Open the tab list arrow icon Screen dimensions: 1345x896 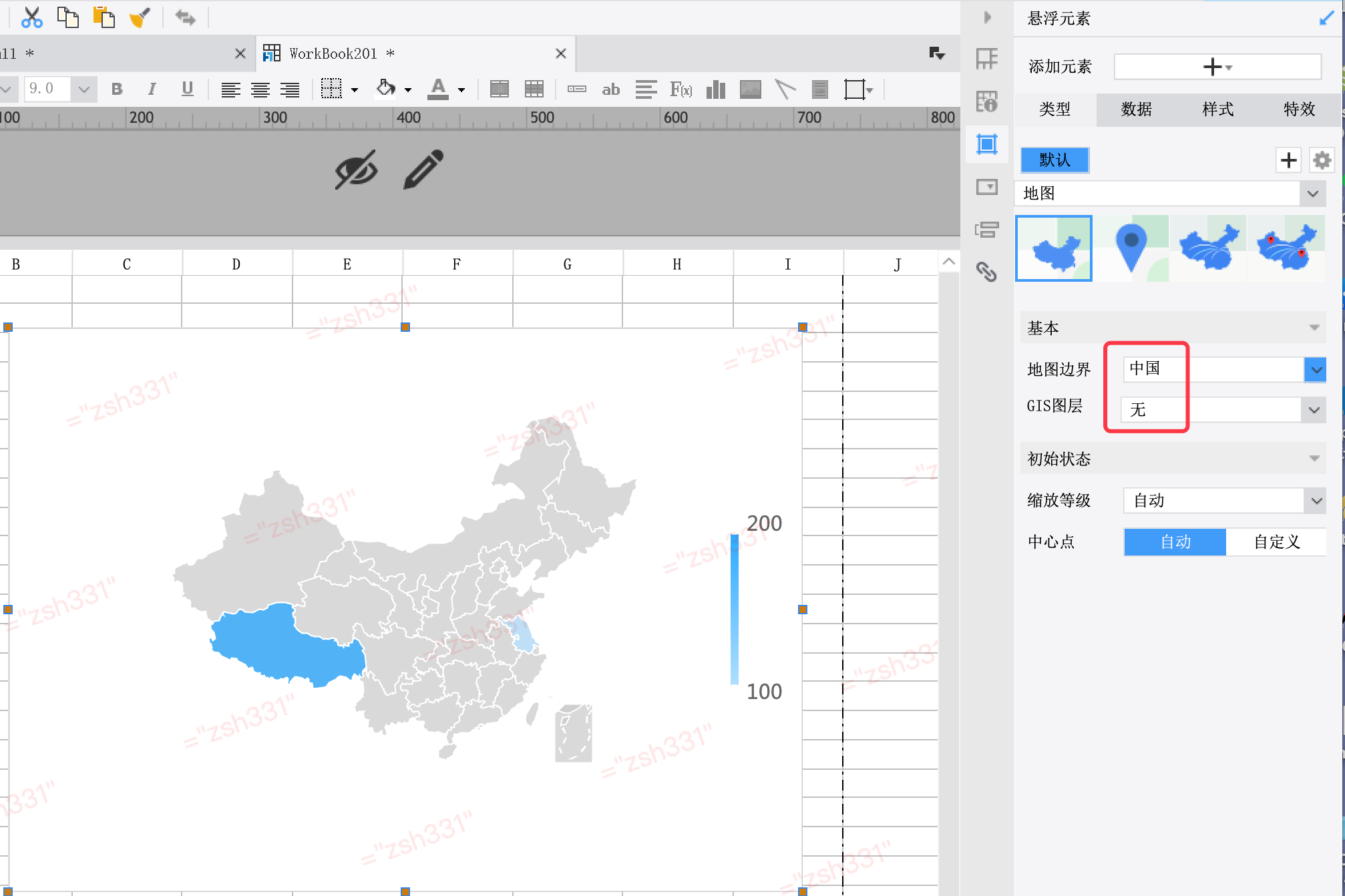point(937,53)
